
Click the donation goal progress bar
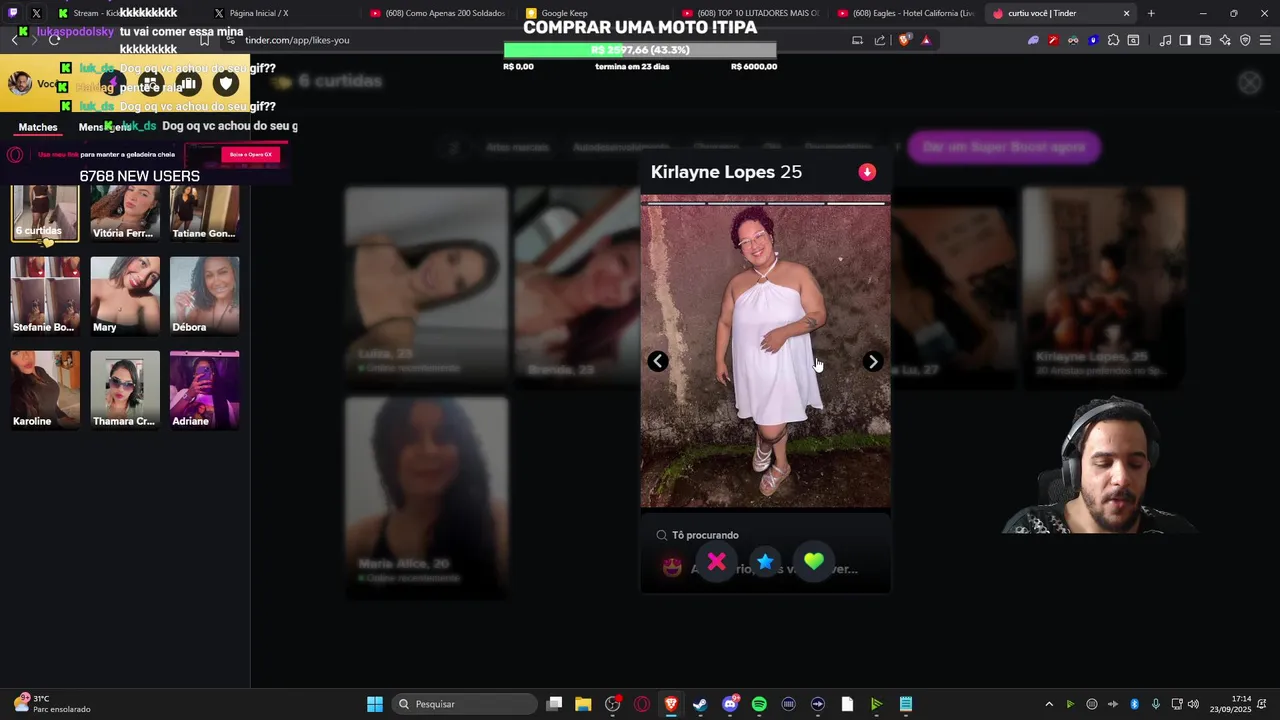[640, 50]
